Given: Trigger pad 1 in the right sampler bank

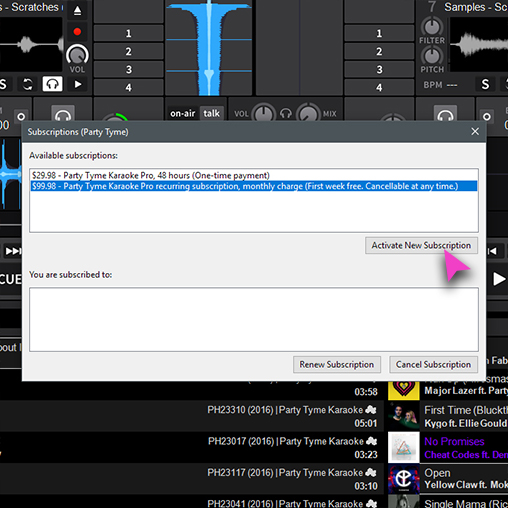Looking at the screenshot, I should [379, 33].
